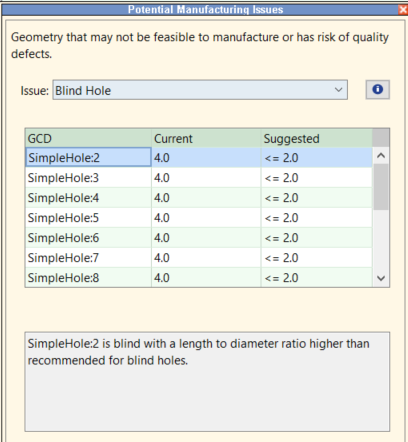
Task: Select the SimpleHole:4 row
Action: [x=199, y=198]
